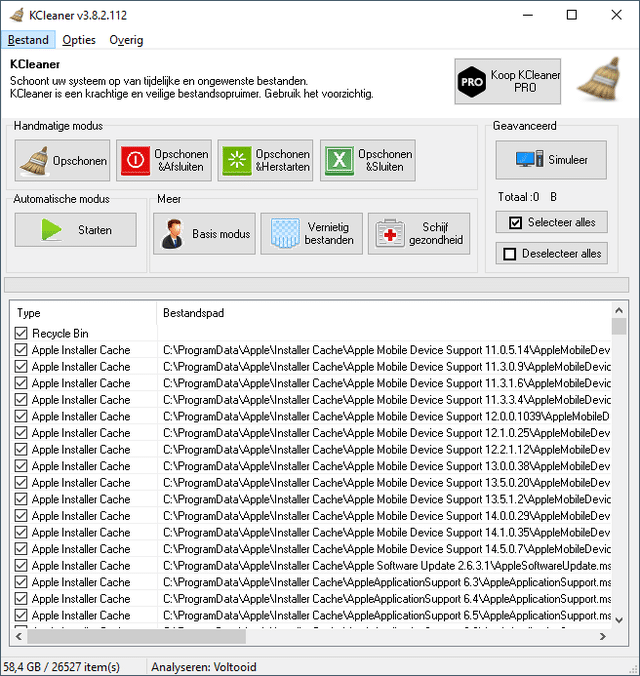Image resolution: width=640 pixels, height=676 pixels.
Task: Select path of Mobile Device Support 11.3.3.4
Action: click(386, 400)
